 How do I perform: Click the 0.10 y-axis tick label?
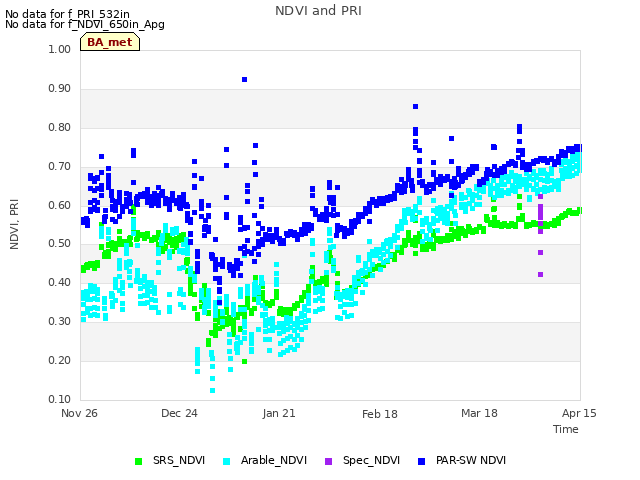[60, 399]
